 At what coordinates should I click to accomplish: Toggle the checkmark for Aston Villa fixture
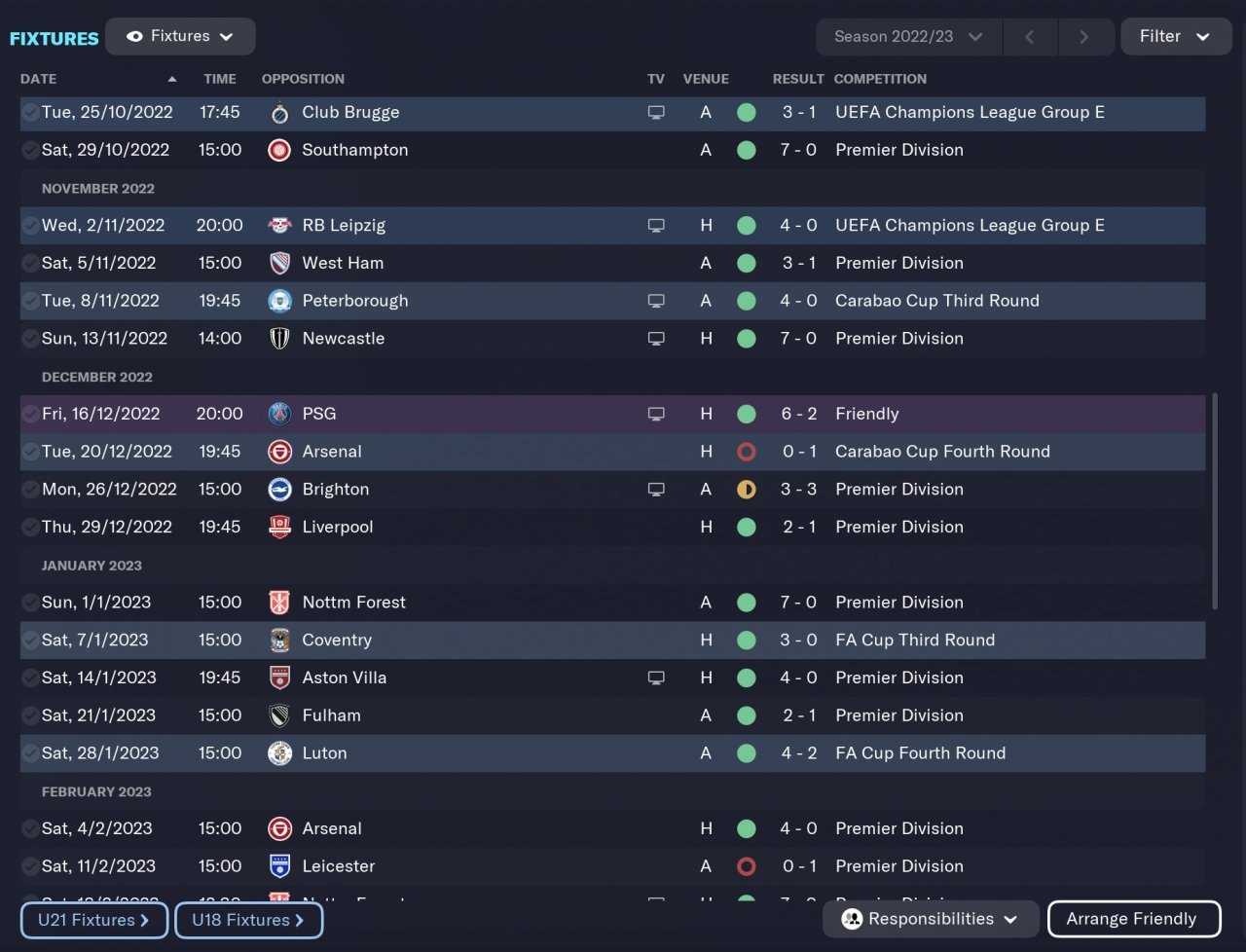pos(31,677)
